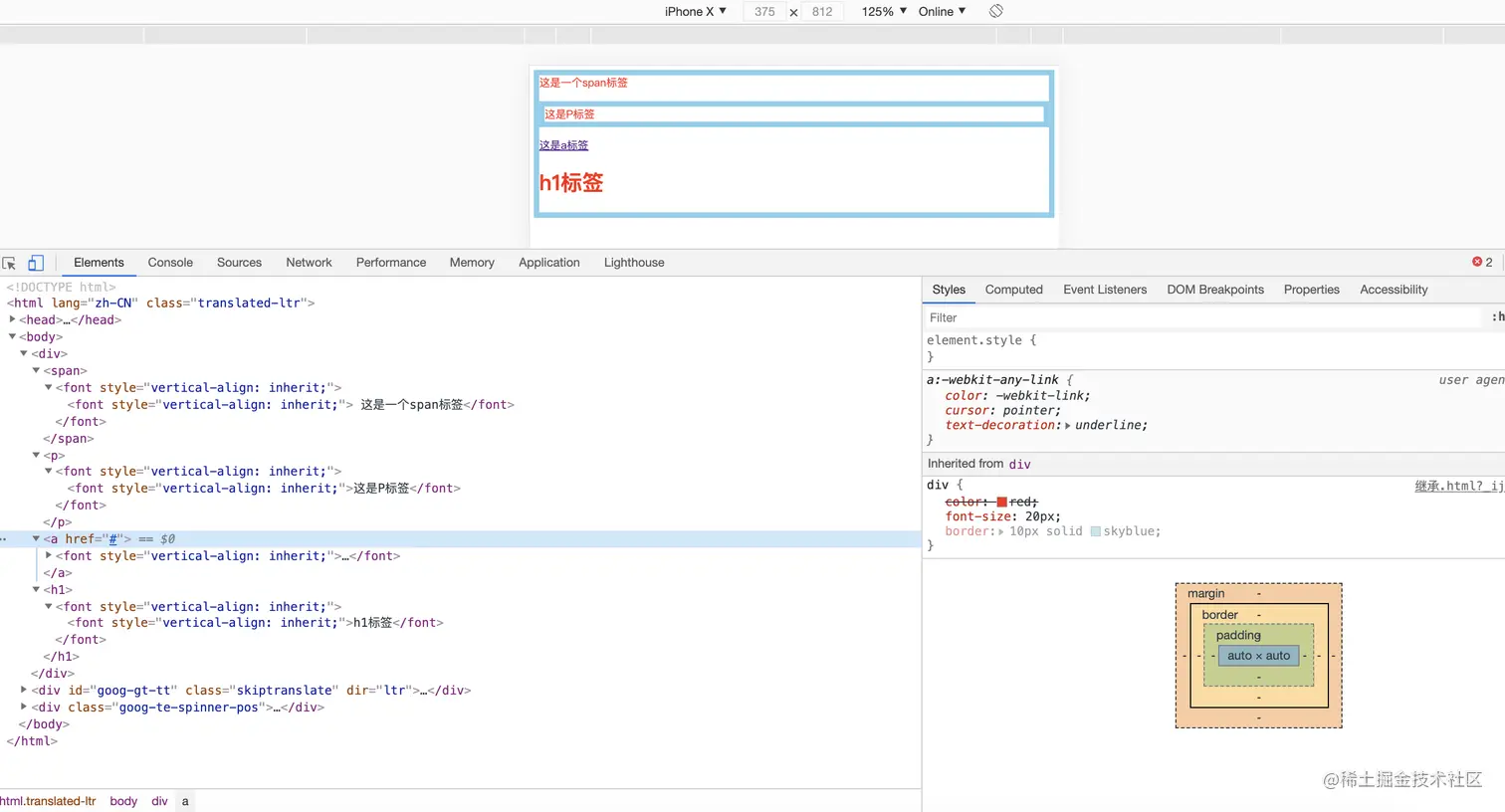Open the Properties sidebar tab
The height and width of the screenshot is (812, 1505).
click(x=1311, y=290)
